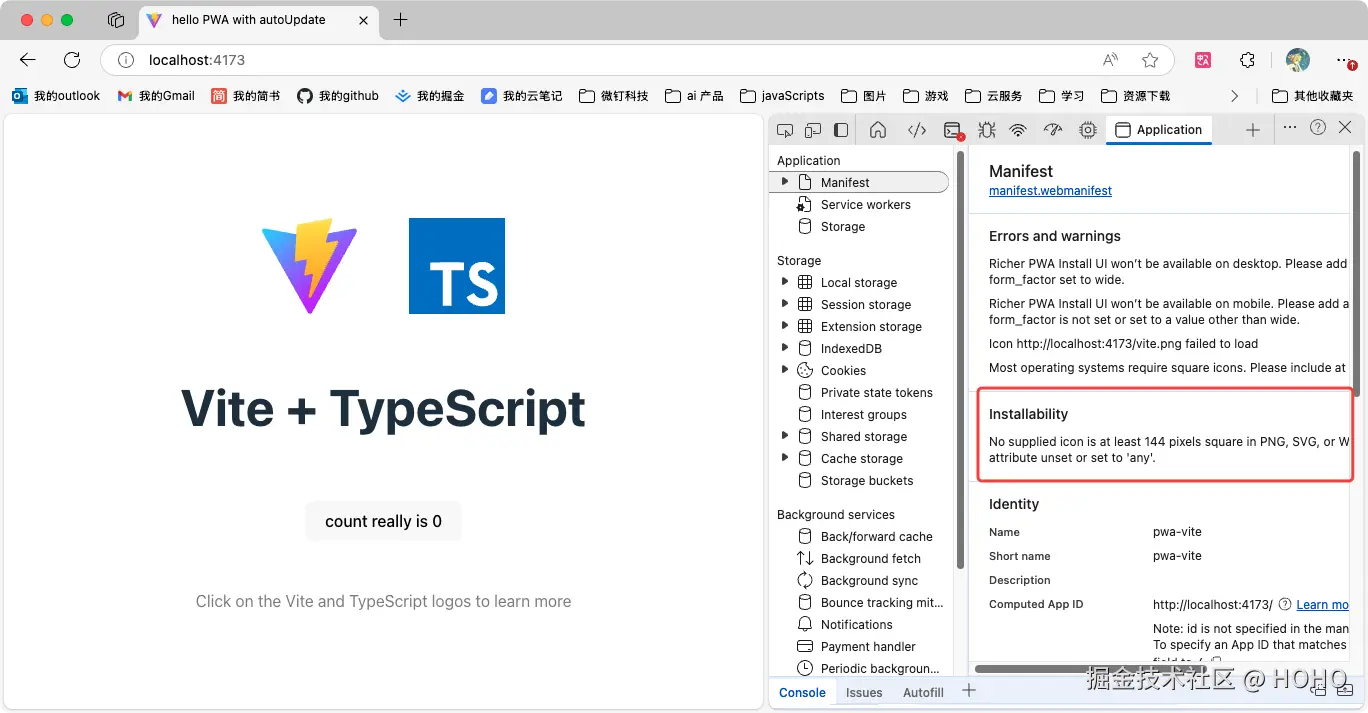Open a new browser tab
Screen dimensions: 1368x713
click(400, 20)
